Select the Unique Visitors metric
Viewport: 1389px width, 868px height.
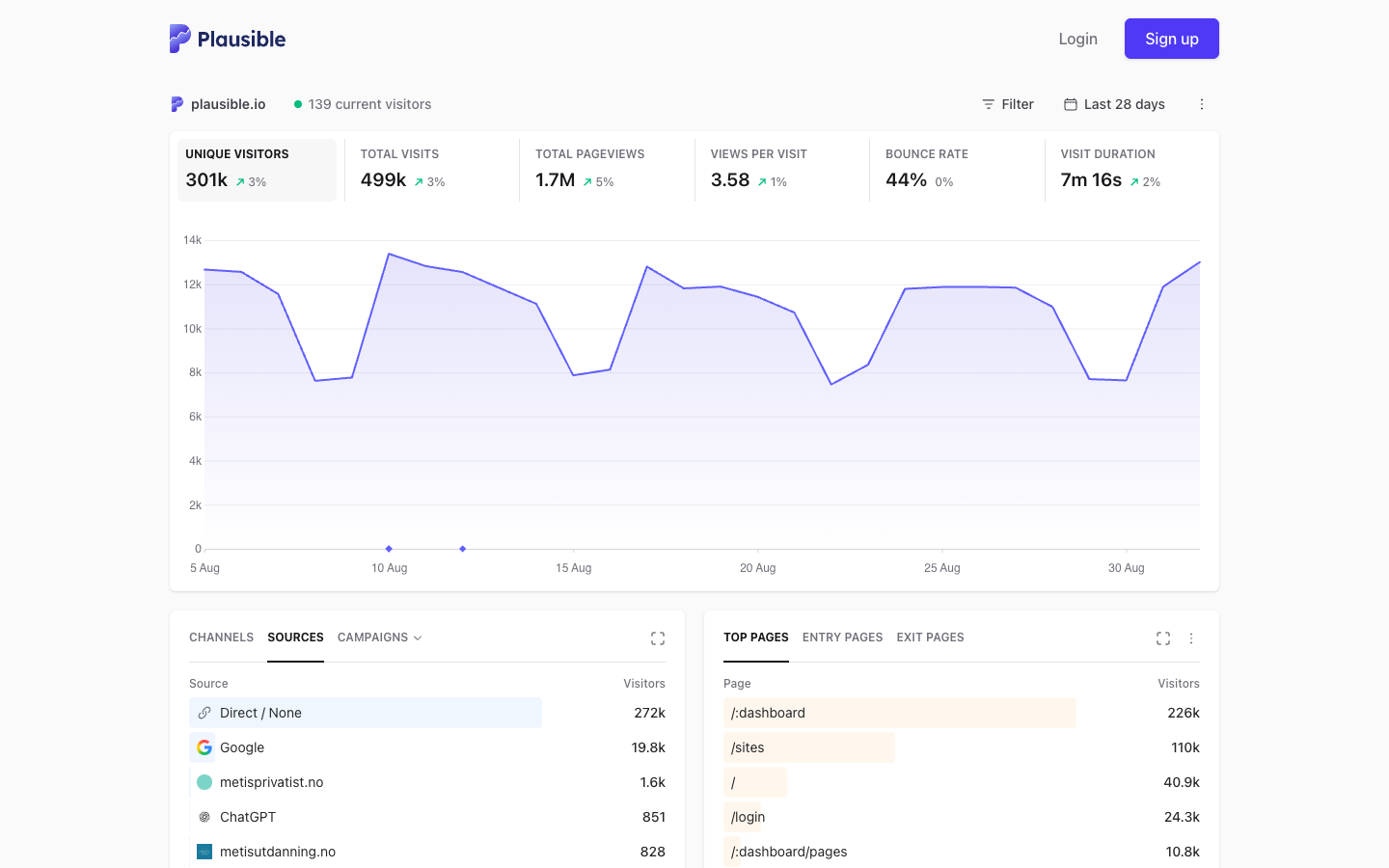point(257,170)
